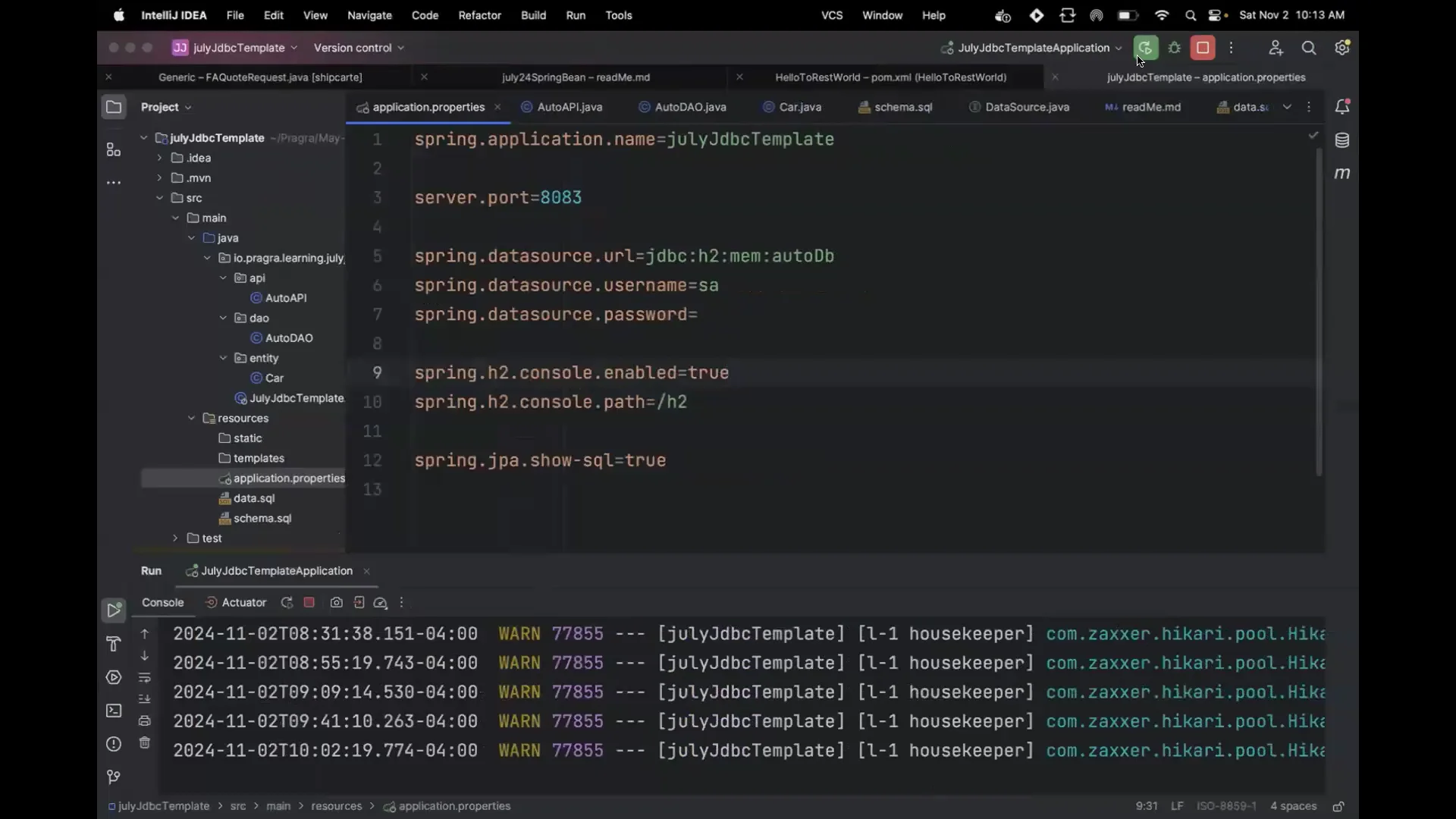Expand the .mvn folder

pyautogui.click(x=159, y=177)
